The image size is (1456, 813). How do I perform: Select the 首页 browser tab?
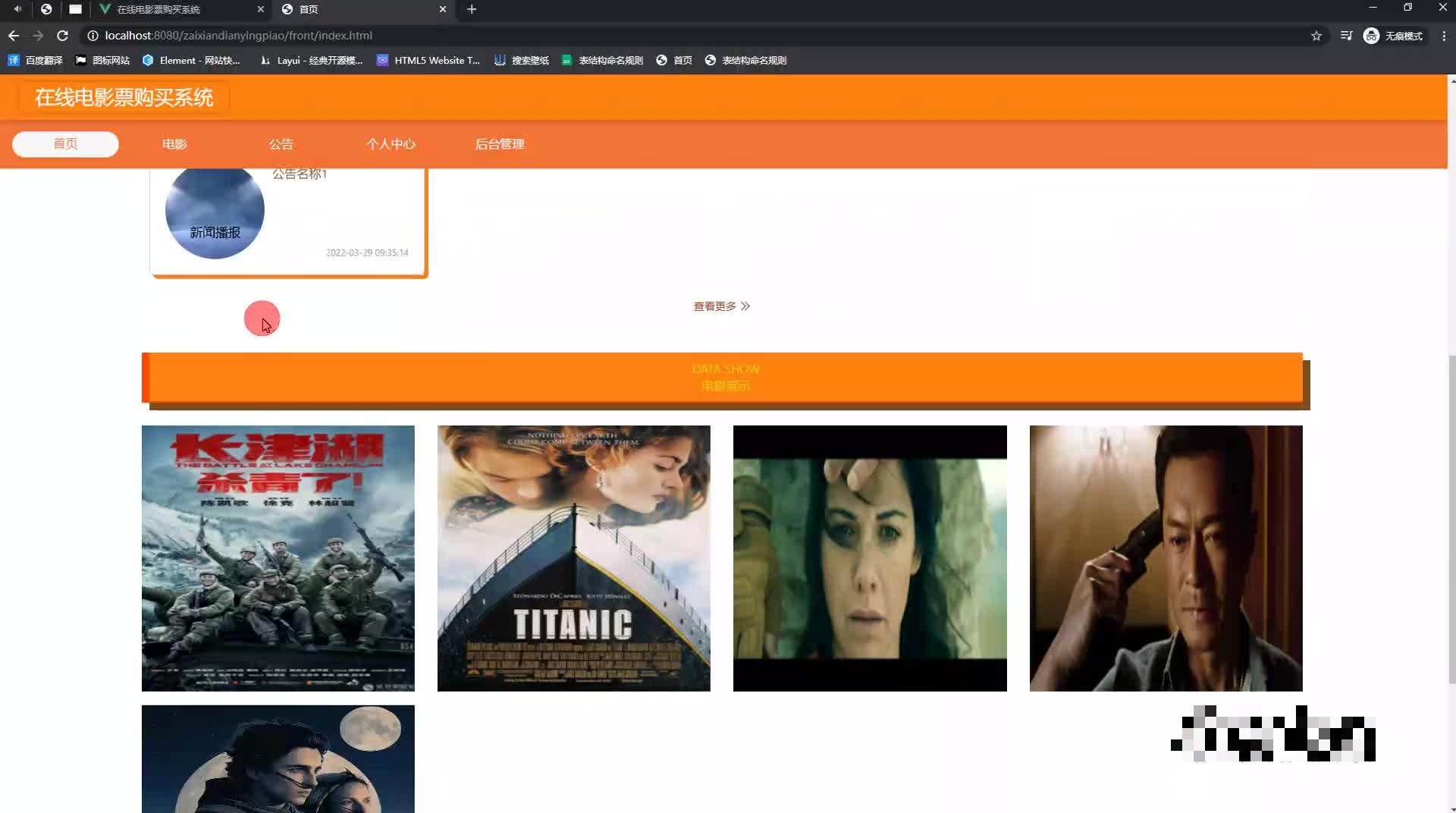pos(364,9)
